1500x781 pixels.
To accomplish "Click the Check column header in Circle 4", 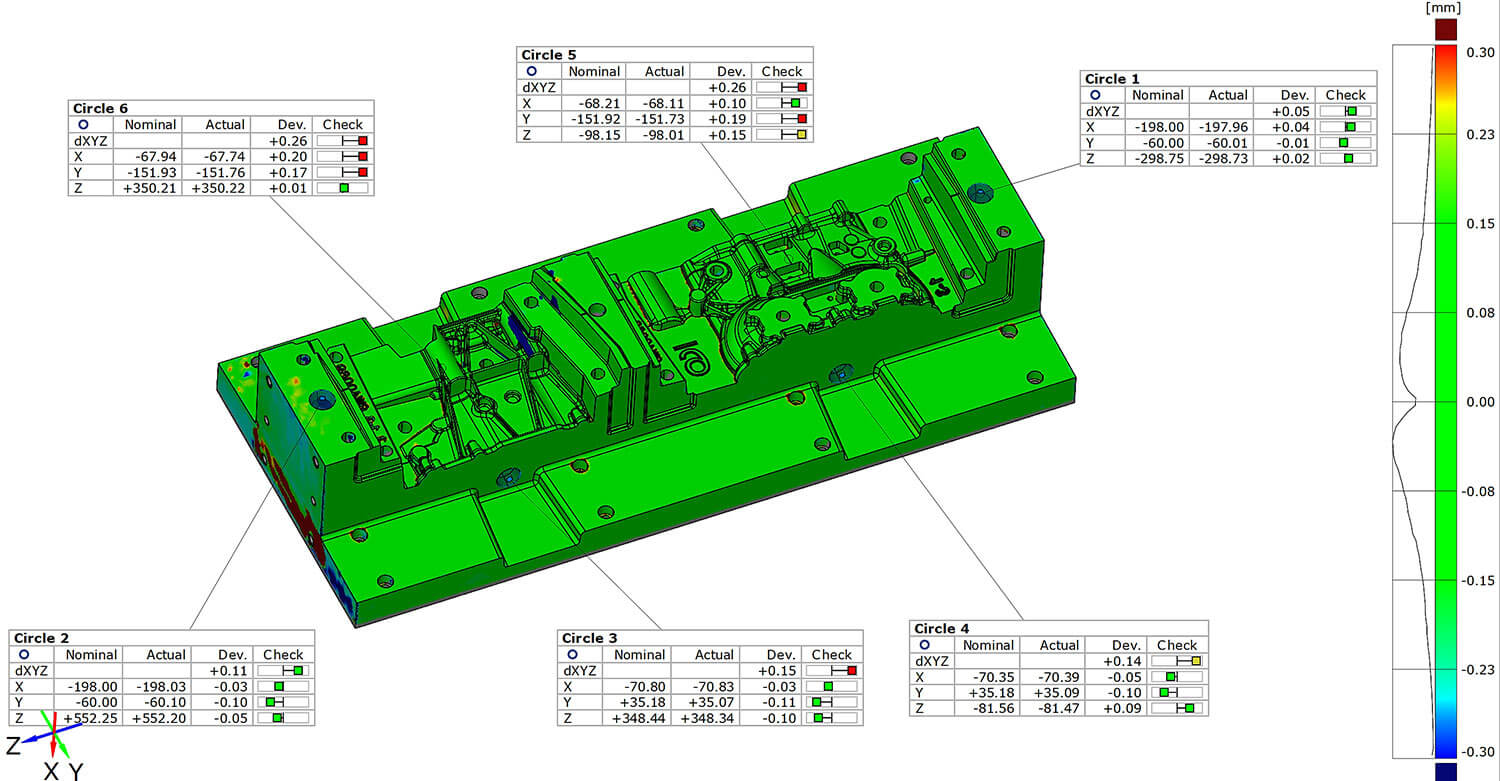I will (x=1177, y=645).
